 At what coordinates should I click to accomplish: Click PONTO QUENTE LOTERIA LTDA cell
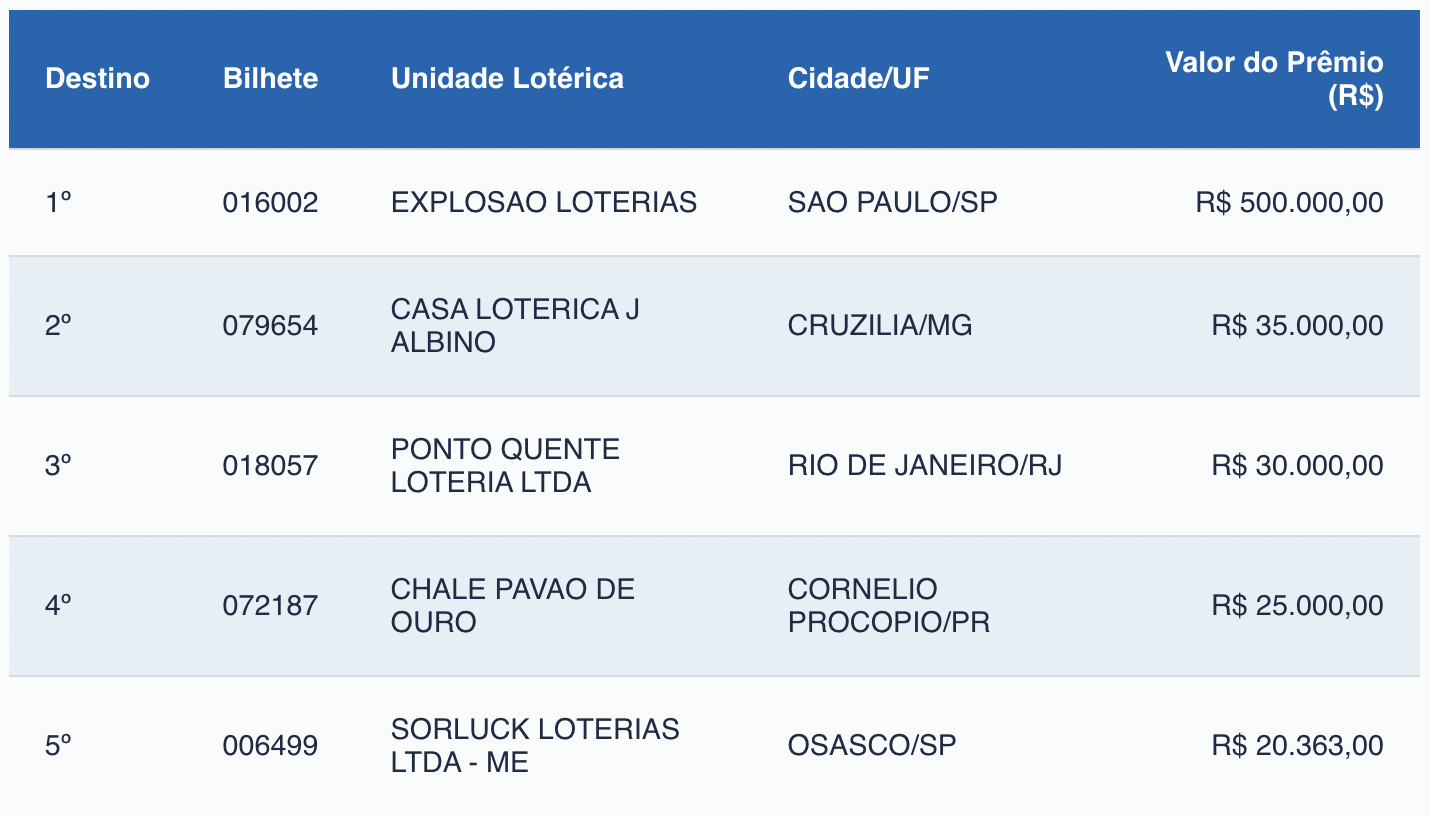click(505, 466)
